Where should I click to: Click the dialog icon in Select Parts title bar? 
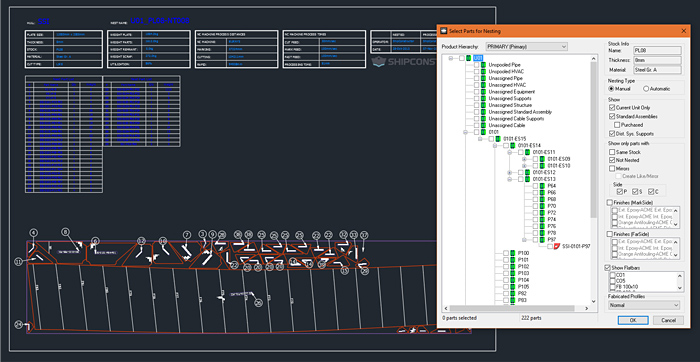pyautogui.click(x=444, y=31)
